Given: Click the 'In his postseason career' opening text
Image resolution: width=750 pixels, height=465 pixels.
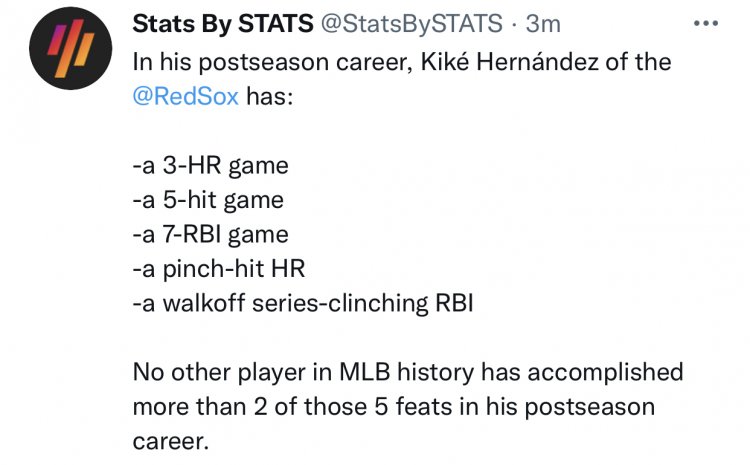Looking at the screenshot, I should 273,62.
